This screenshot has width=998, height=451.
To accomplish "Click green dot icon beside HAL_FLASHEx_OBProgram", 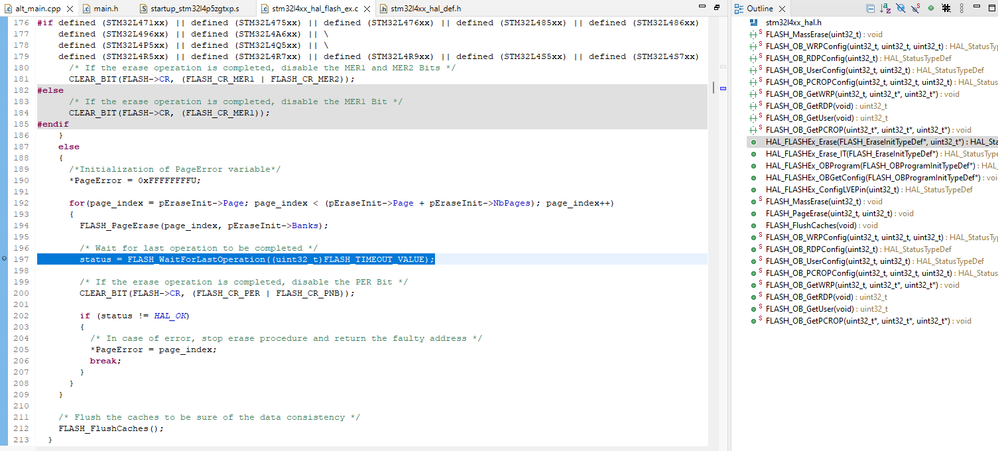I will (x=754, y=165).
